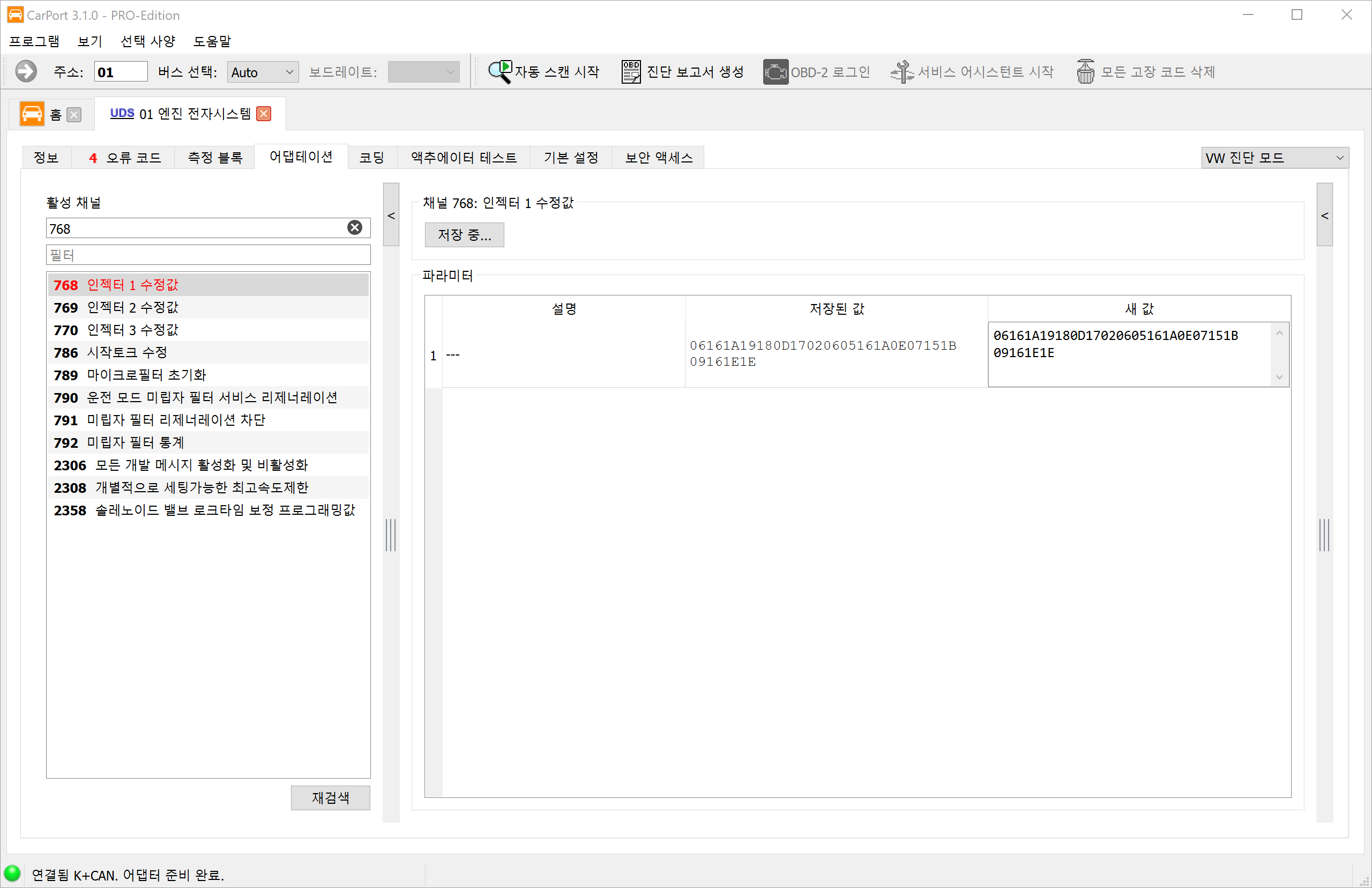Select channel 2358 솔레노이드 밸브 로크타임
The width and height of the screenshot is (1372, 888).
[x=208, y=510]
